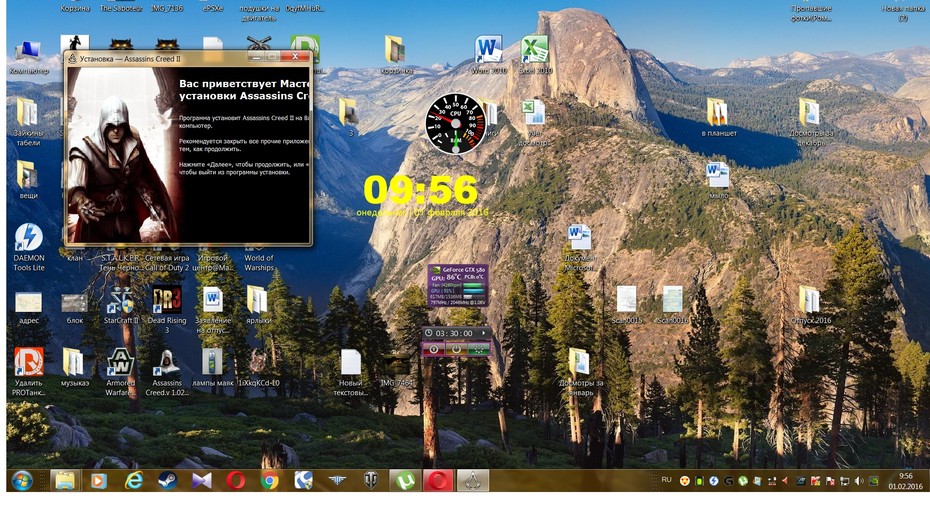Open 'Досмотры за декабрь' folder
The width and height of the screenshot is (930, 523).
point(810,122)
